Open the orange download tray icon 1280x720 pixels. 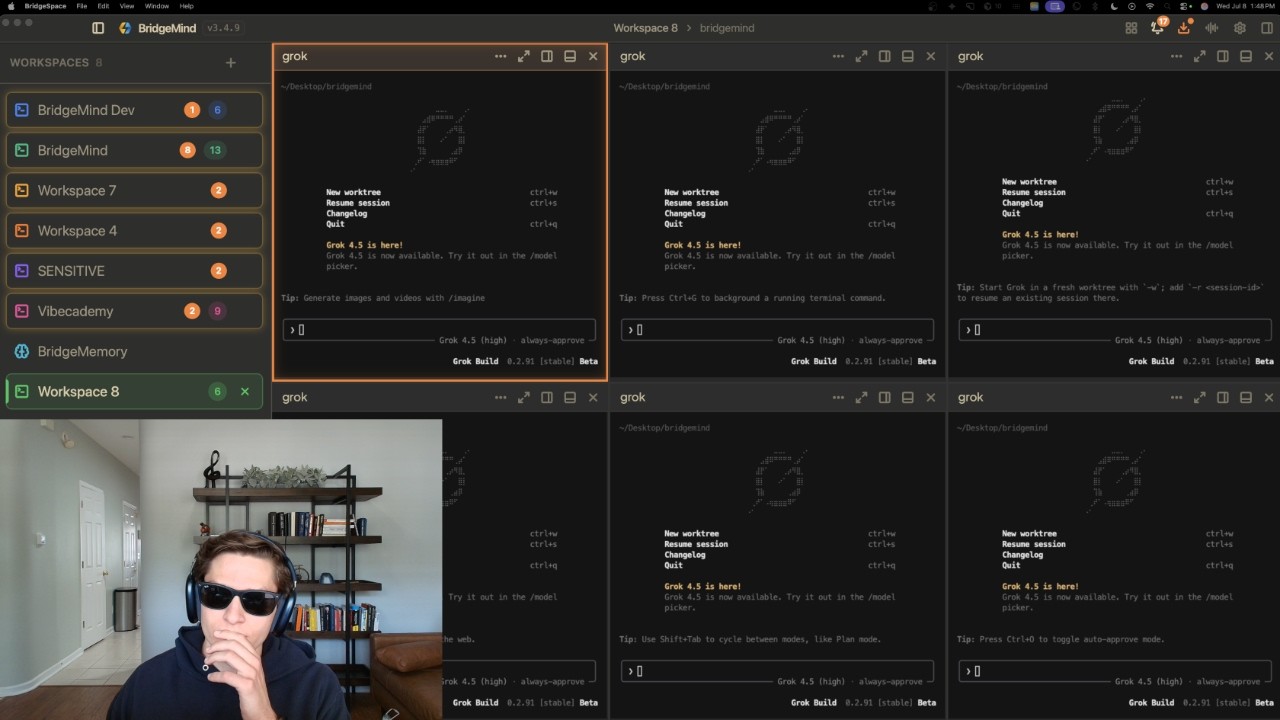click(x=1184, y=27)
